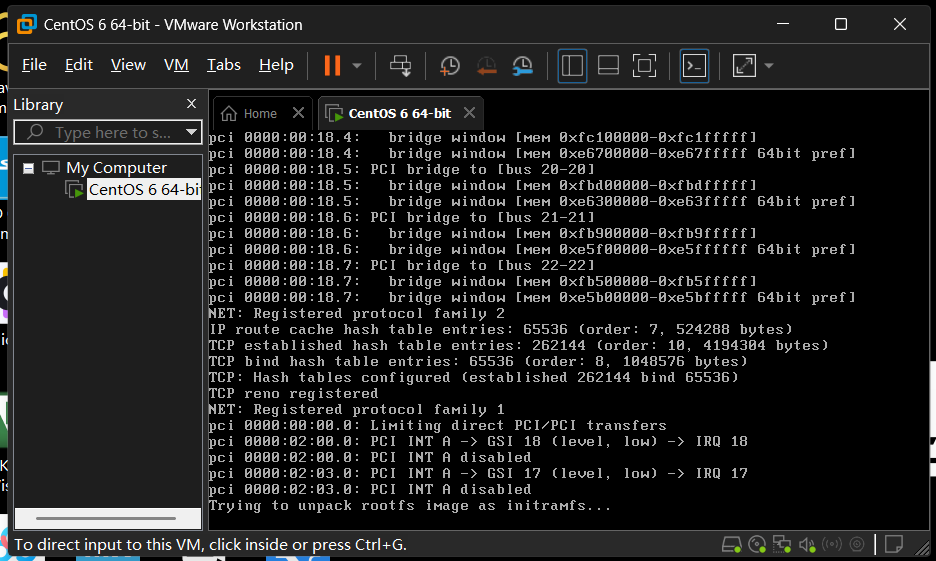Open the VM menu
This screenshot has height=561, width=936.
[176, 64]
